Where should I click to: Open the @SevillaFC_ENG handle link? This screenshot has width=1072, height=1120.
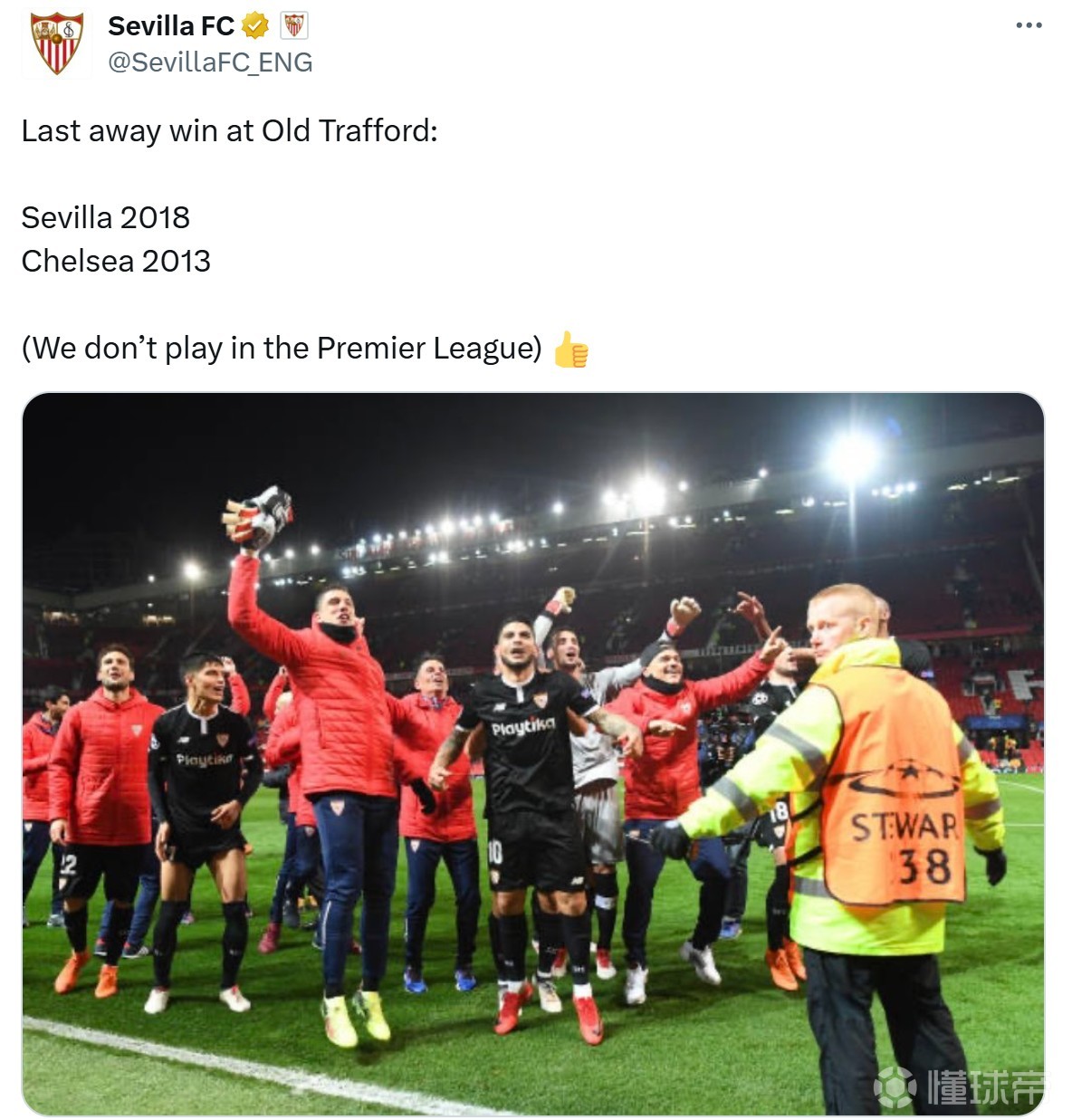click(x=210, y=62)
